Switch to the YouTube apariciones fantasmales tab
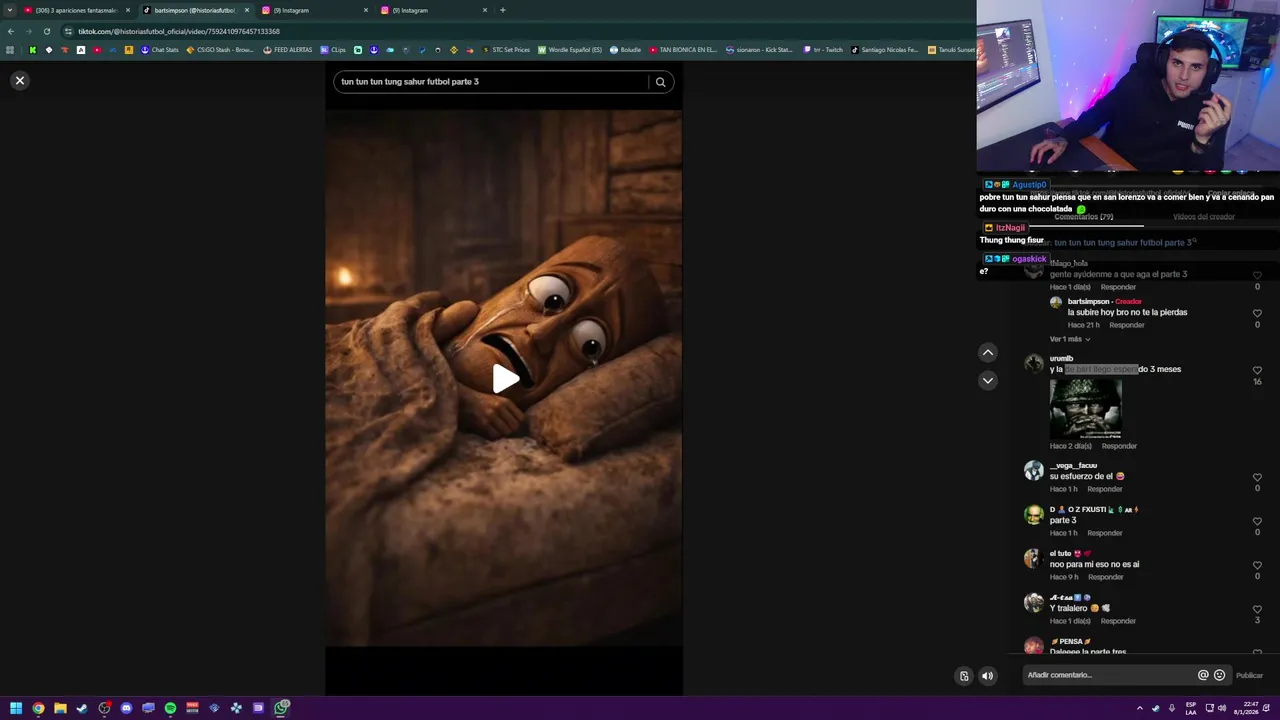This screenshot has height=720, width=1280. (x=76, y=10)
